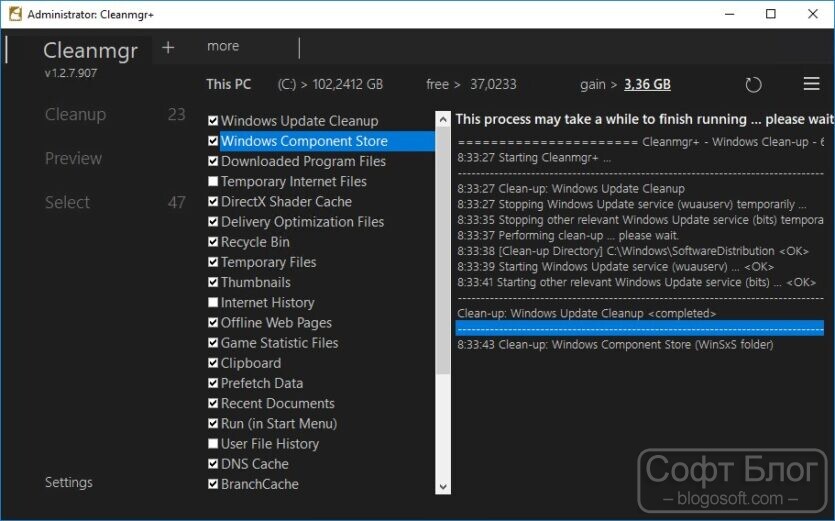Click the cleanup list scrollbar thumb
This screenshot has height=521, width=835.
[x=443, y=250]
